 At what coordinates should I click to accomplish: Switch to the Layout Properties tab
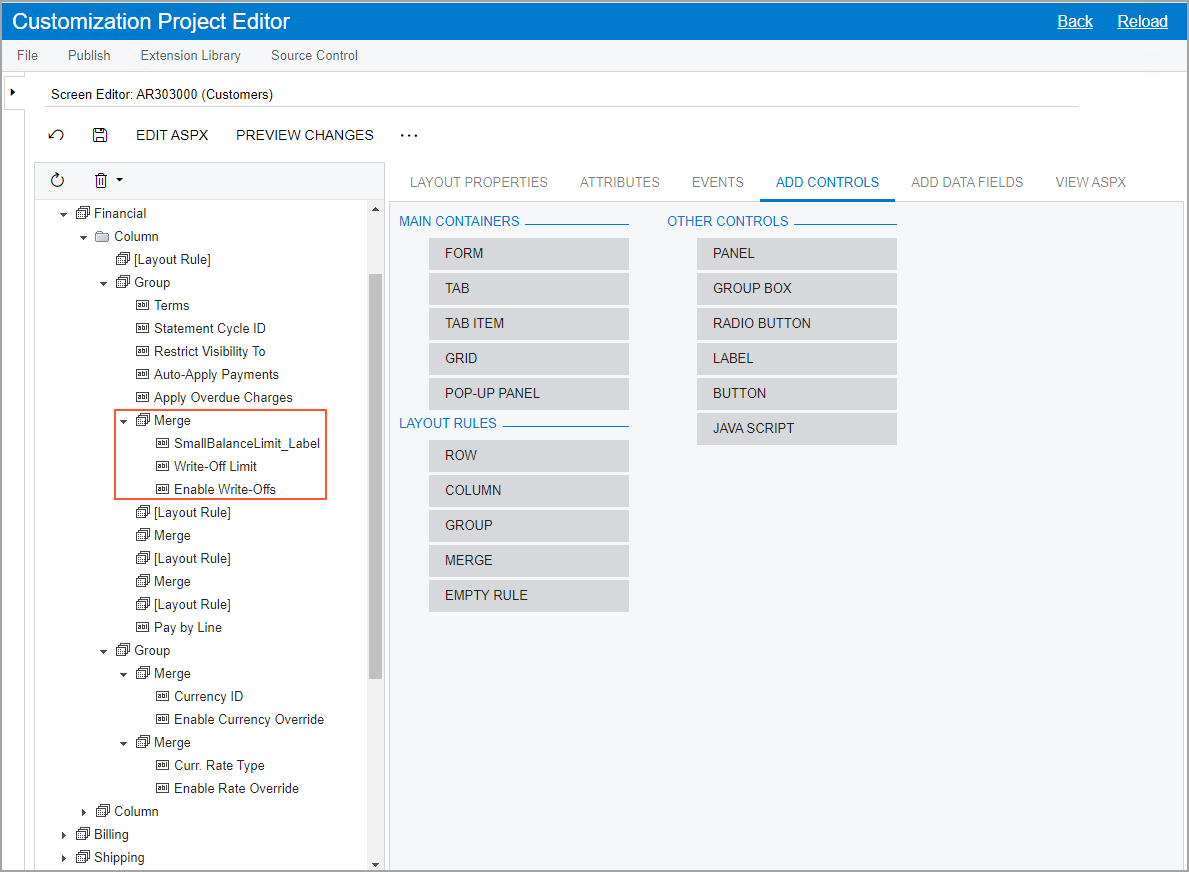coord(478,182)
